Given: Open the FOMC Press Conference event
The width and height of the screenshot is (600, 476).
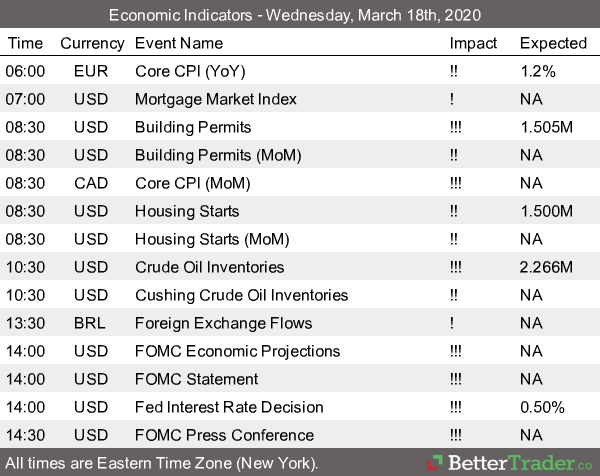Looking at the screenshot, I should pyautogui.click(x=224, y=435).
